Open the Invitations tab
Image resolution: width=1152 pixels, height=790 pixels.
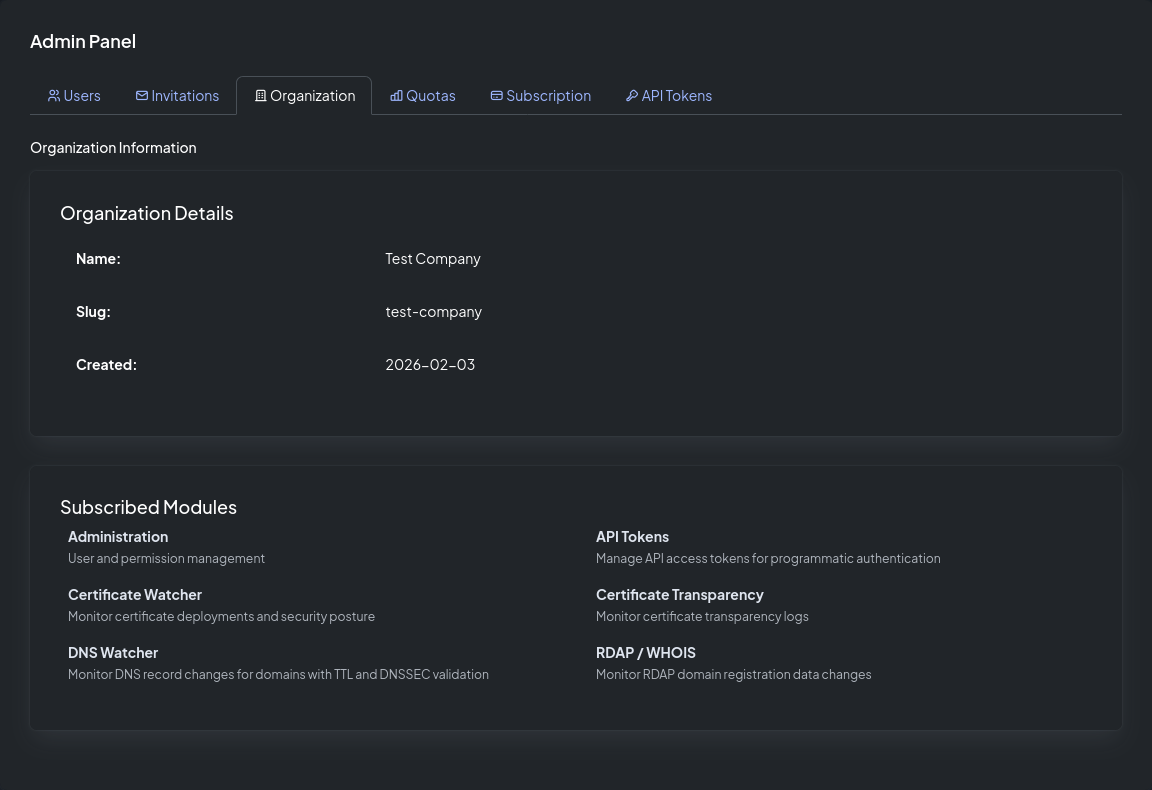178,96
